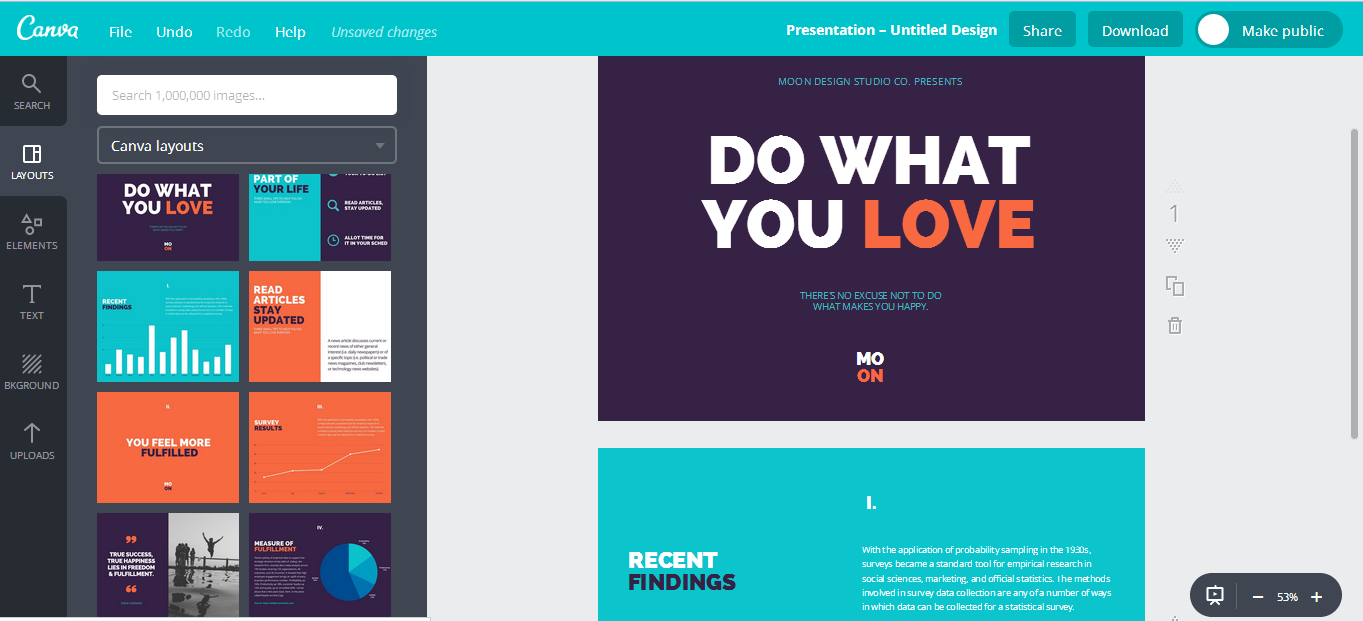Delete the page with the trash icon
The height and width of the screenshot is (621, 1363).
(1175, 325)
